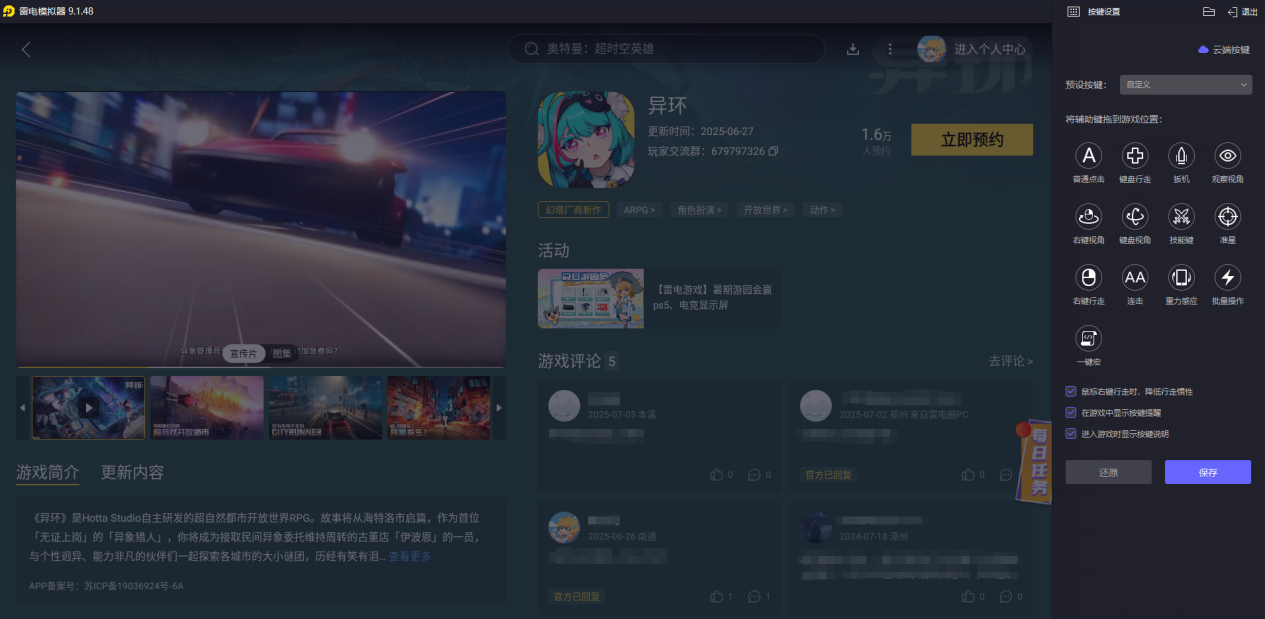Select the 重力感应 gravity sensor icon
Screen dimensions: 1265x619
[1180, 279]
